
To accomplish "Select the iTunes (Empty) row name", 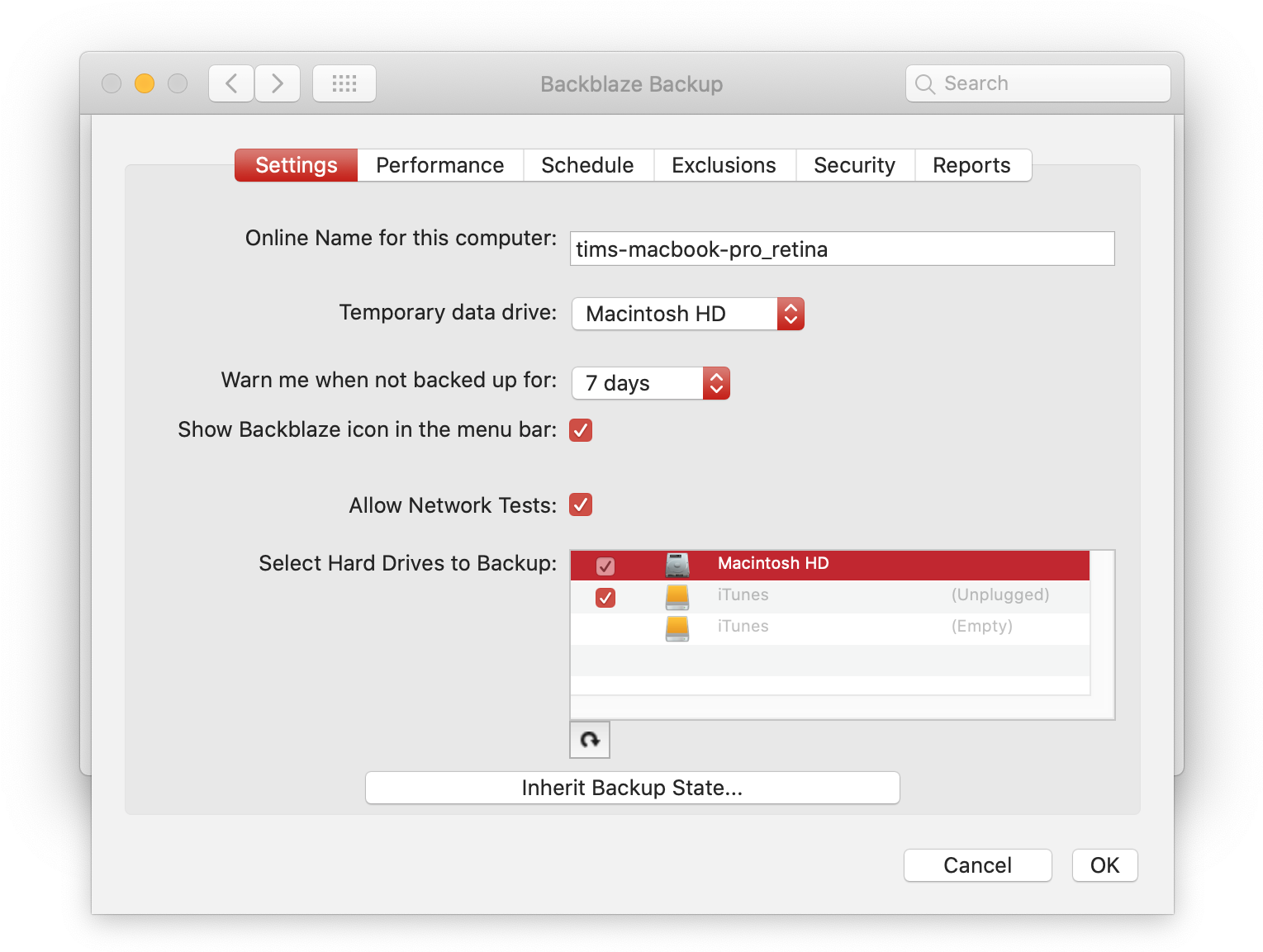I will pyautogui.click(x=743, y=626).
